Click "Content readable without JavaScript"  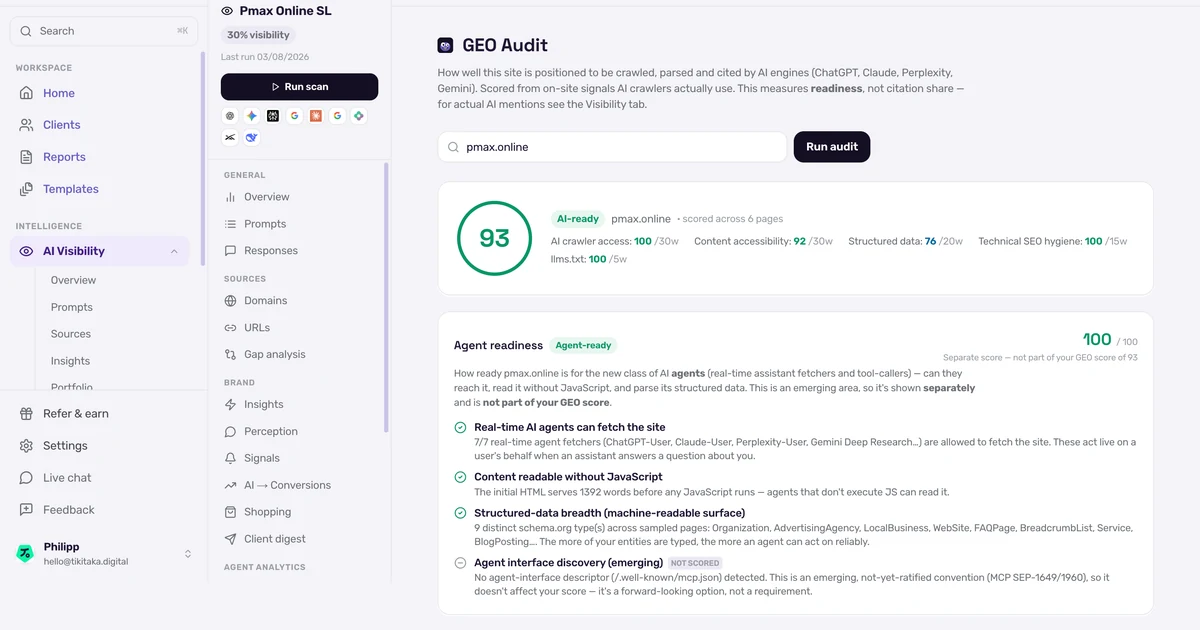click(568, 477)
